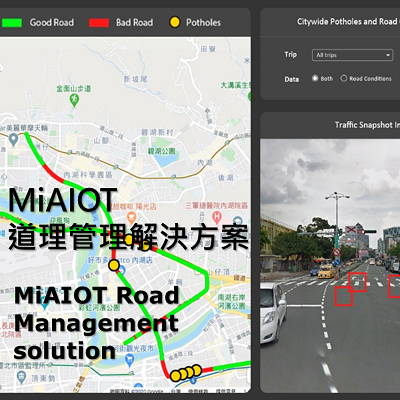400x400 pixels.
Task: Click the red hospital H marker
Action: (x=216, y=218)
